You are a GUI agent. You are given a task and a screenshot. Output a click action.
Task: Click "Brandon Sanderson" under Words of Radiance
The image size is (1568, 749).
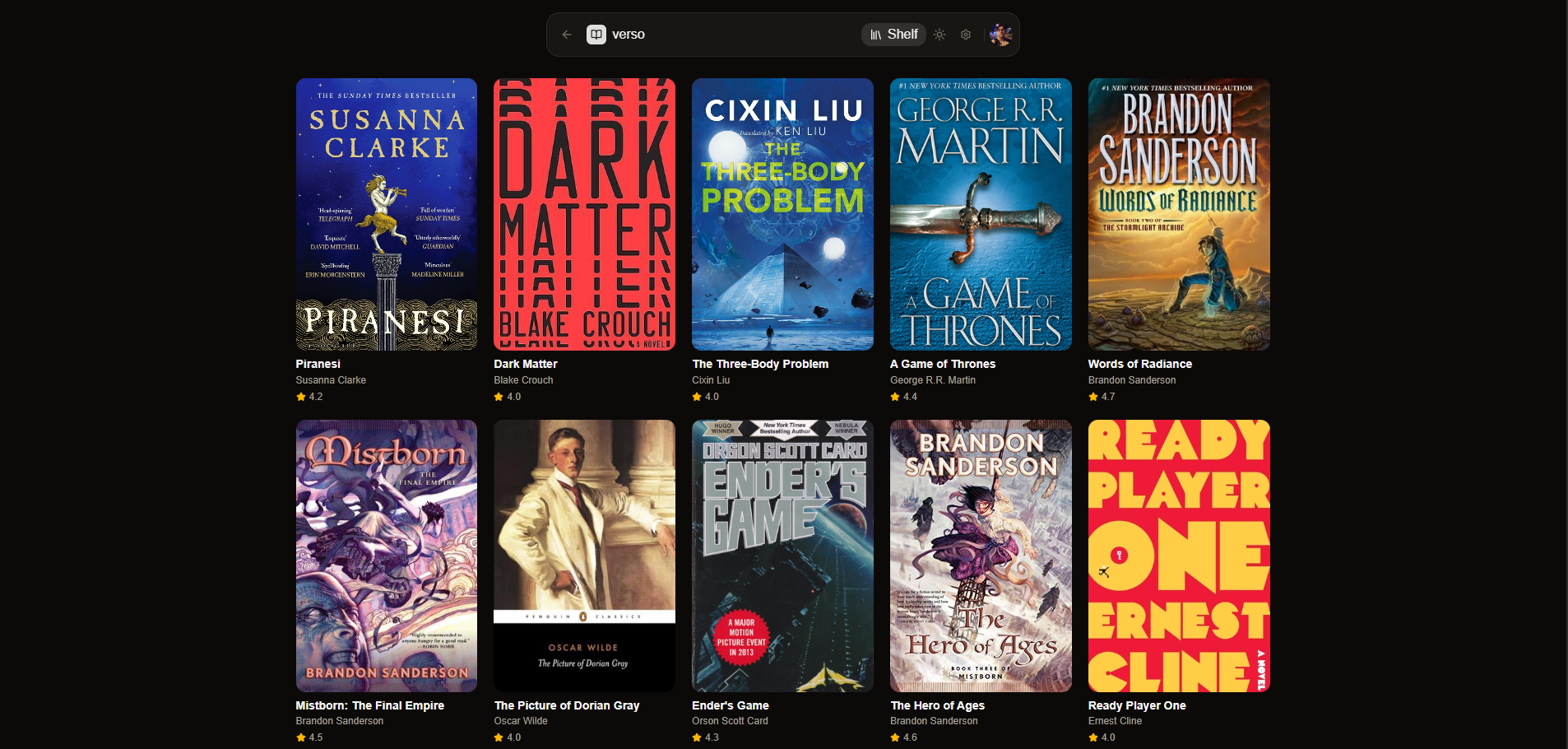(x=1132, y=380)
